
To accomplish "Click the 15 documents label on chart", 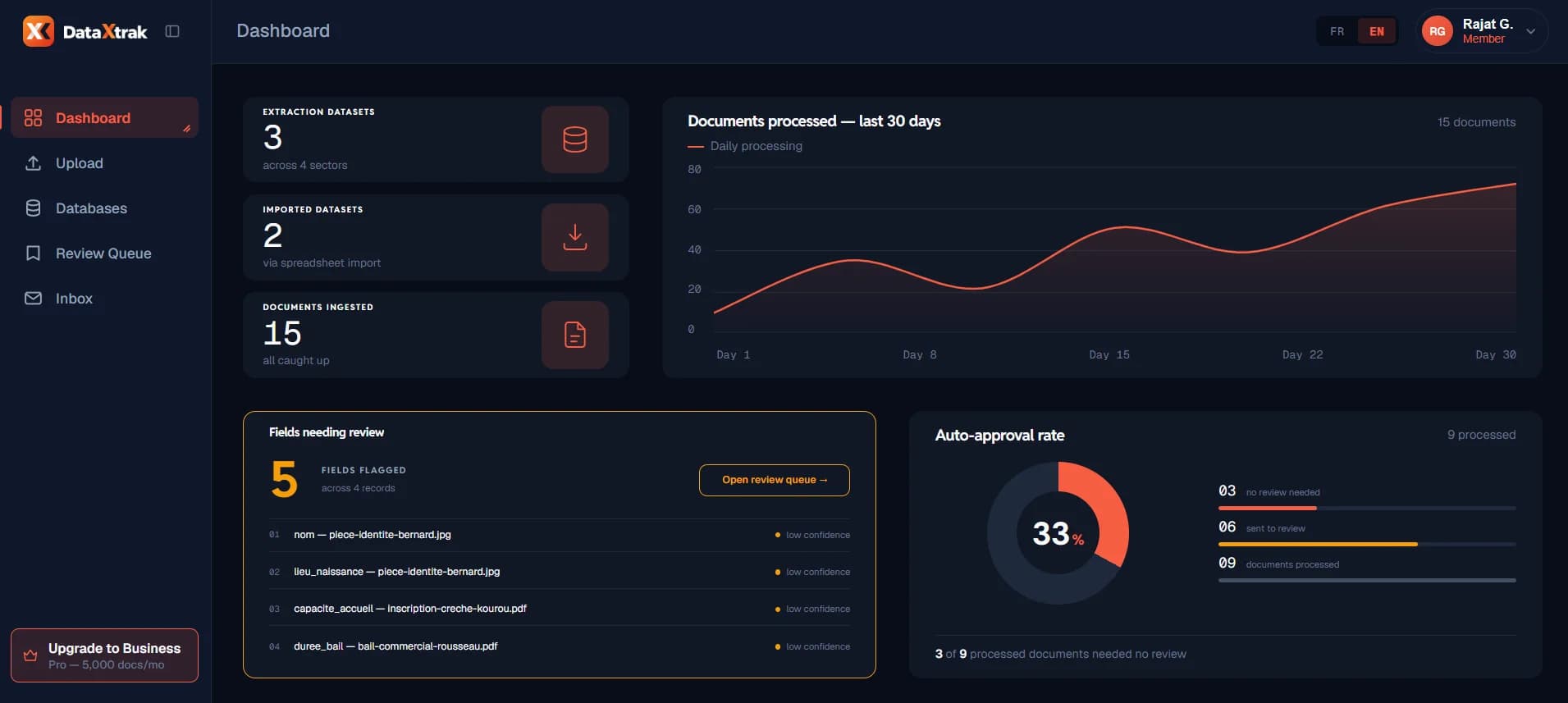I will [x=1476, y=122].
